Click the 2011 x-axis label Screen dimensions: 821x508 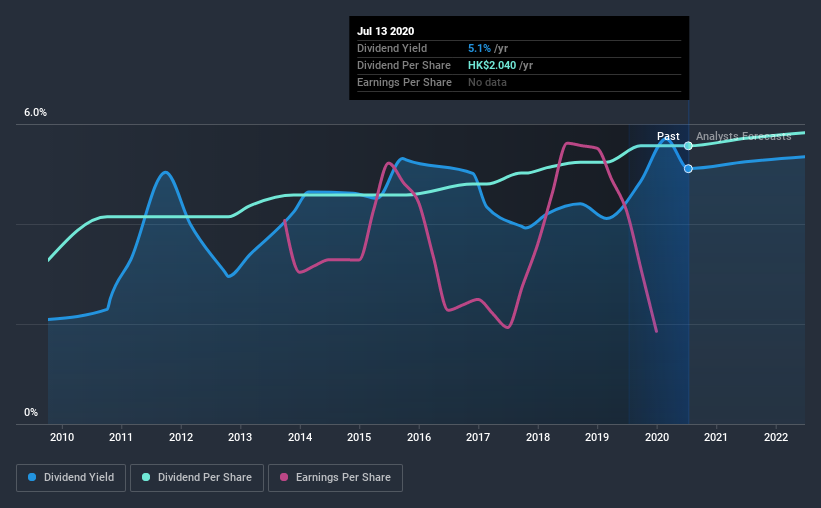(x=121, y=437)
